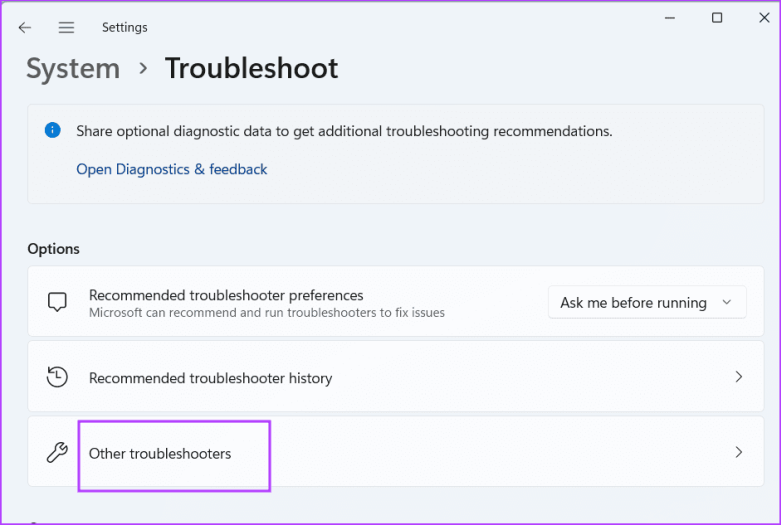
Task: Expand chevron on Recommended troubleshooter history row
Action: click(739, 378)
